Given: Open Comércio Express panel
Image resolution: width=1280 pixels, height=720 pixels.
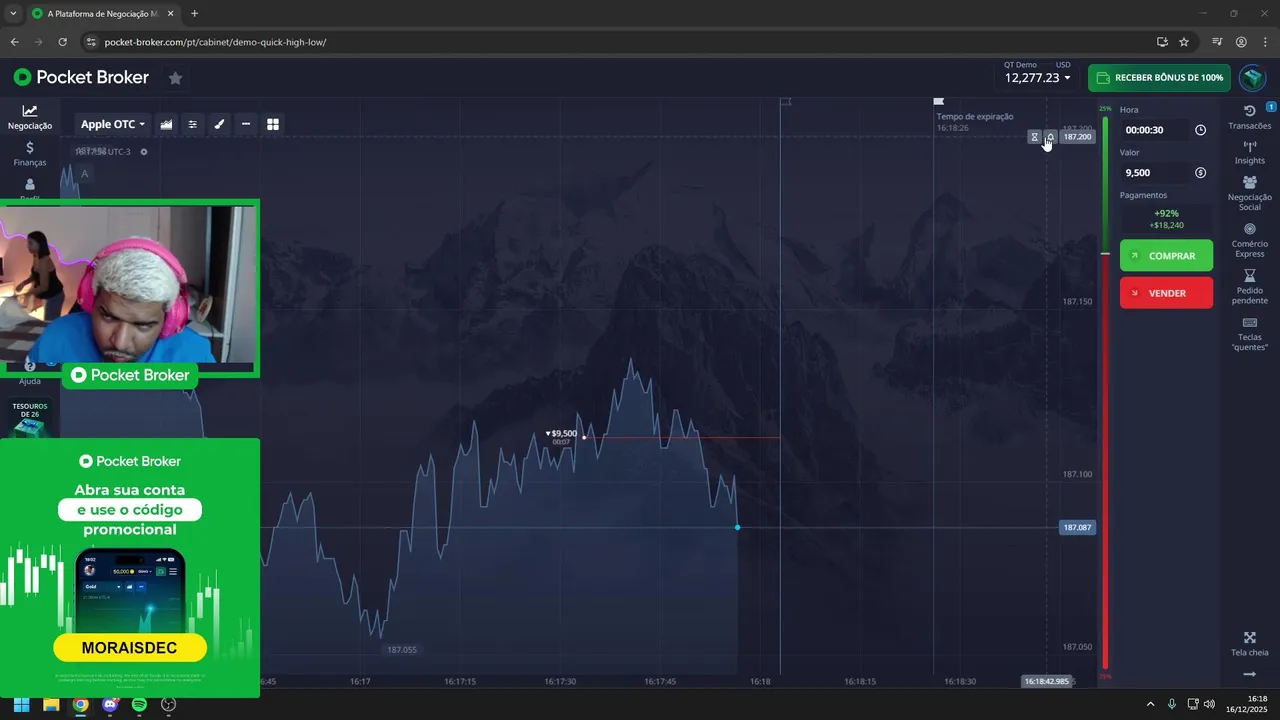Looking at the screenshot, I should point(1250,240).
